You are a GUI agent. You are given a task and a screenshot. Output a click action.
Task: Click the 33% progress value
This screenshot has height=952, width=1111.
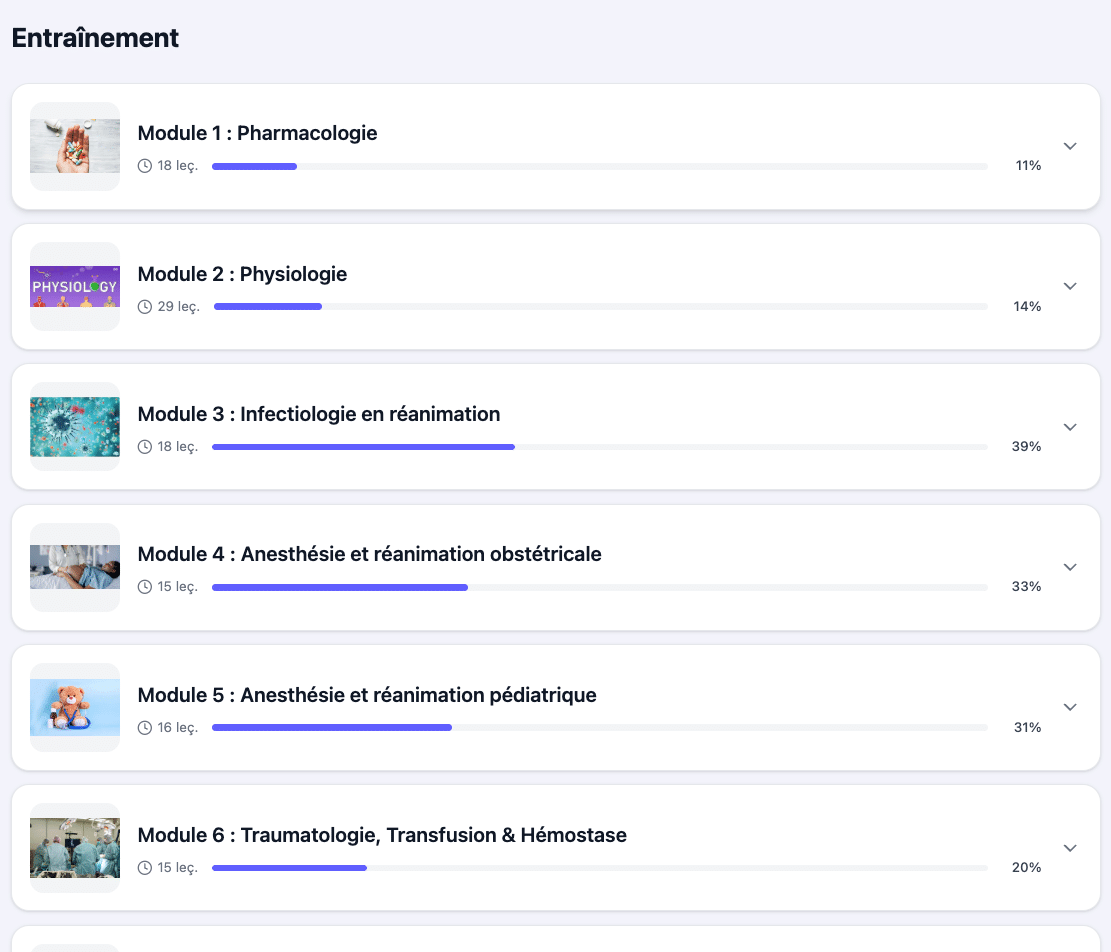(x=1026, y=586)
